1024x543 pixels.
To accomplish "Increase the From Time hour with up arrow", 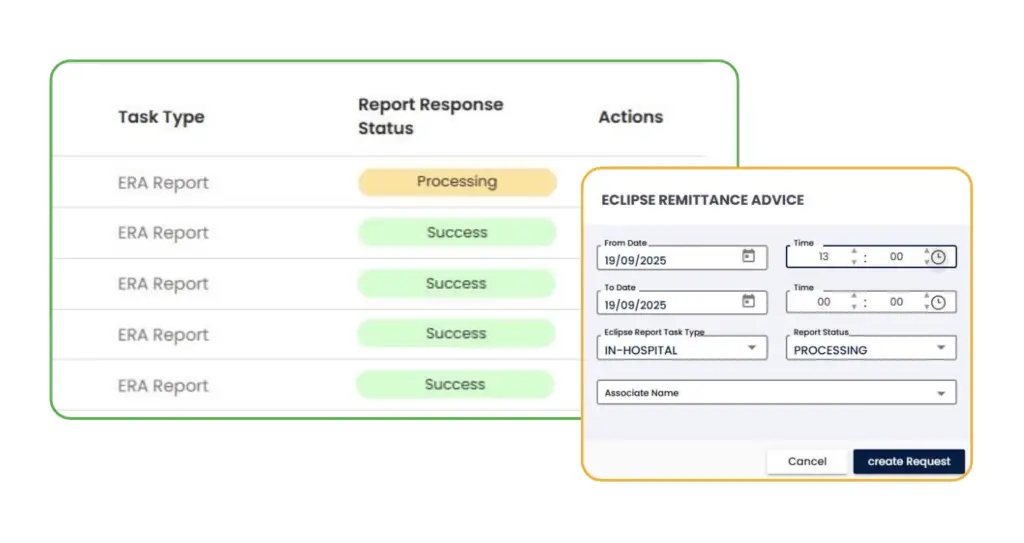I will pyautogui.click(x=854, y=252).
